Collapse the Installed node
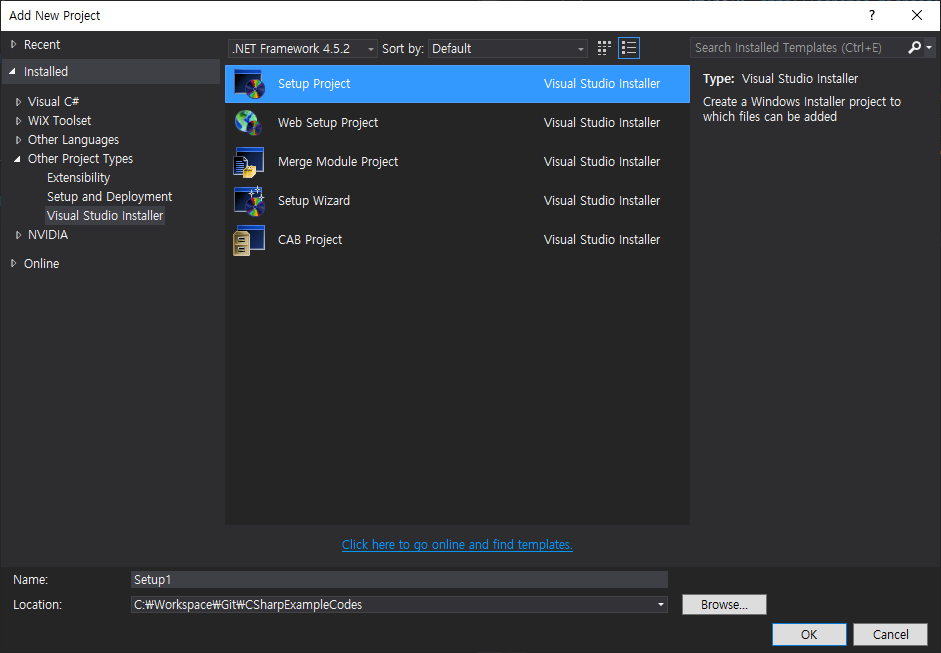This screenshot has width=941, height=653. coord(13,71)
